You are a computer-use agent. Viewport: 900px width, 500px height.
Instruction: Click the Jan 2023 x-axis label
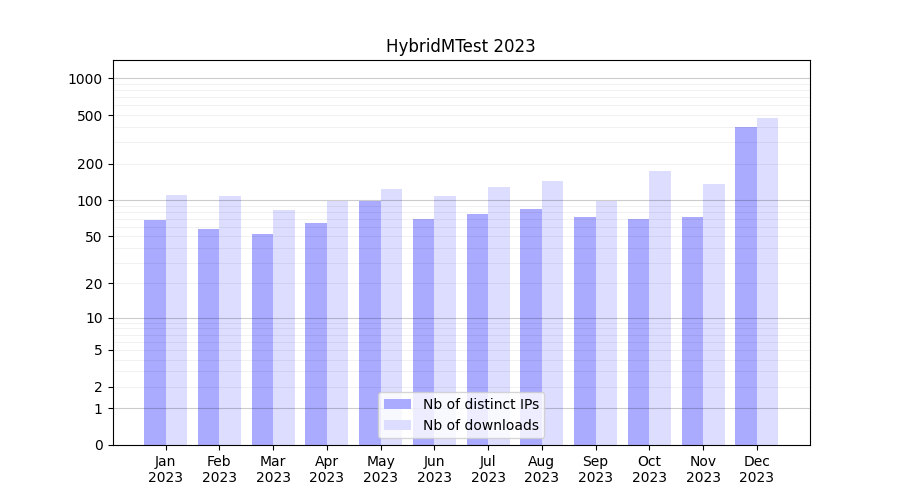[166, 469]
